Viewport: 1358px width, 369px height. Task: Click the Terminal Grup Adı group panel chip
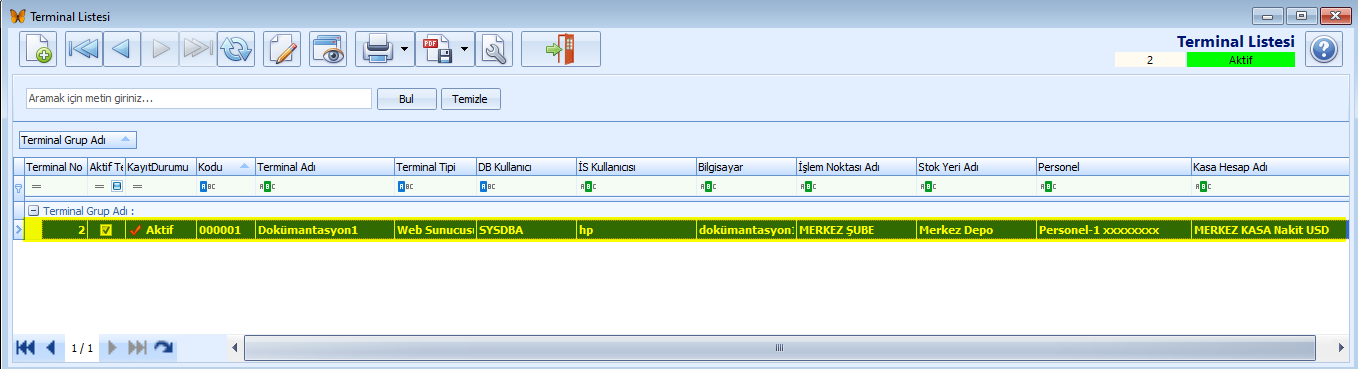78,140
